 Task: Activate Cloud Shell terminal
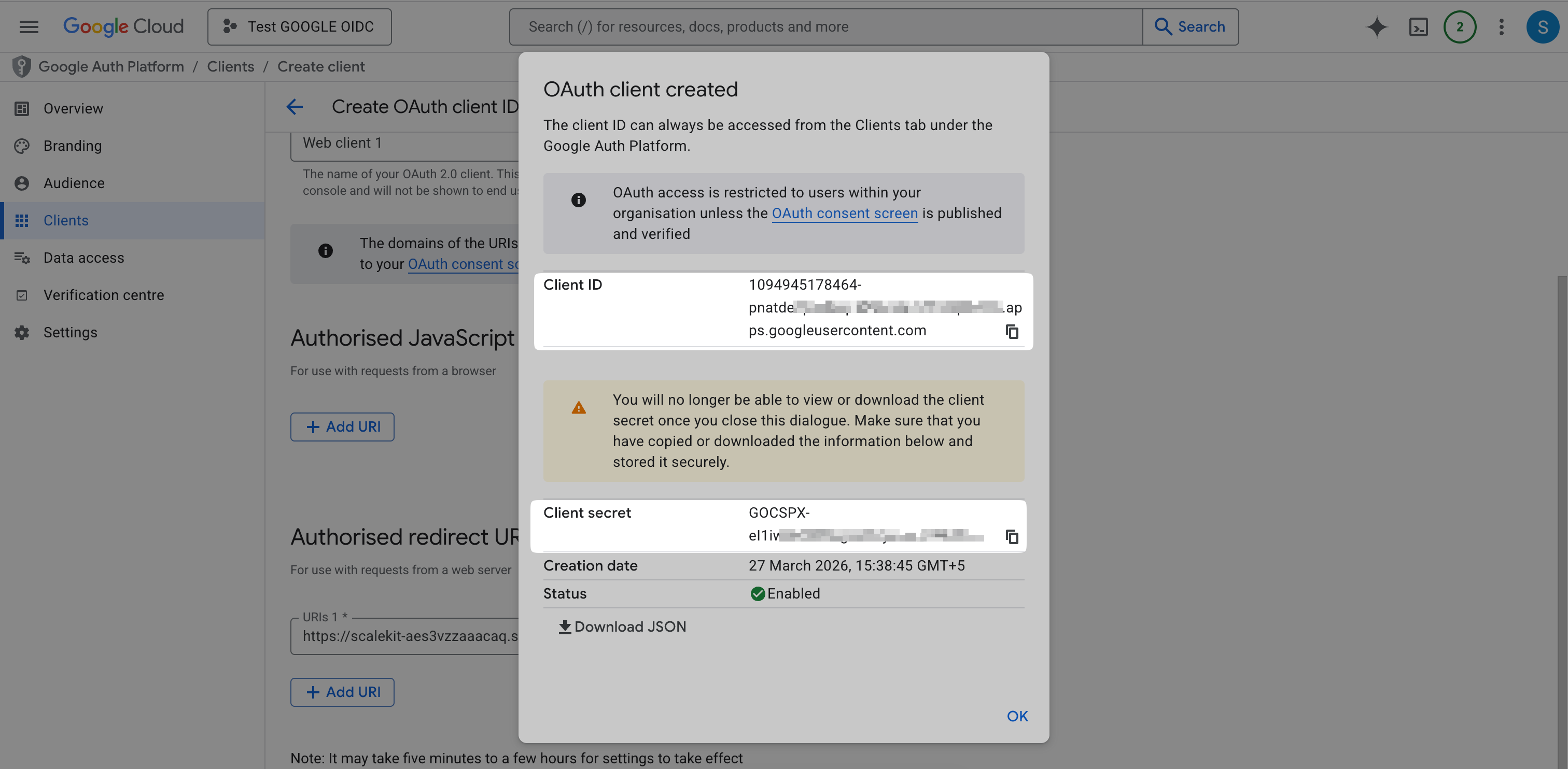click(x=1418, y=27)
